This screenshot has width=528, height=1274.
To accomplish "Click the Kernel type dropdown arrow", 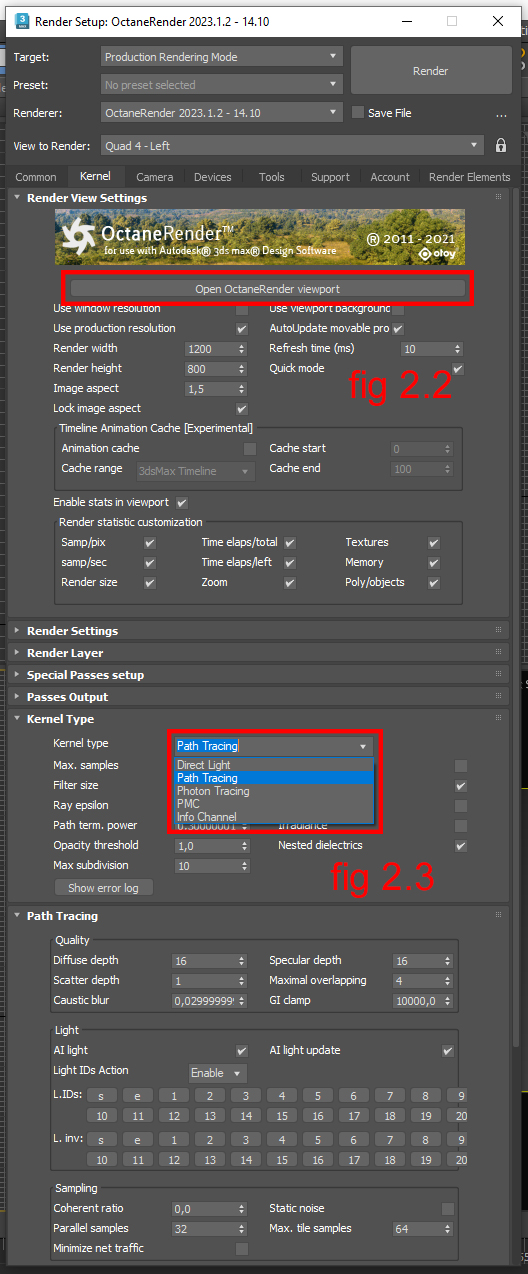I will coord(362,746).
